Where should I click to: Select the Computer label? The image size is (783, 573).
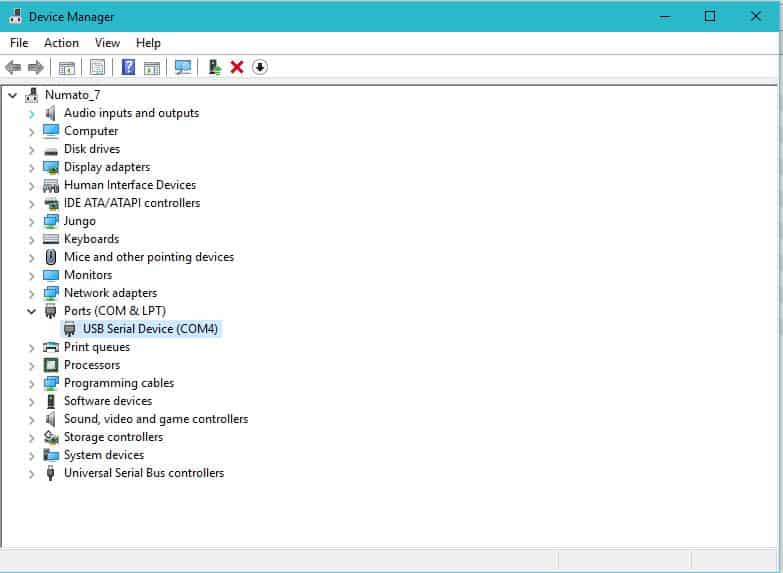coord(91,131)
